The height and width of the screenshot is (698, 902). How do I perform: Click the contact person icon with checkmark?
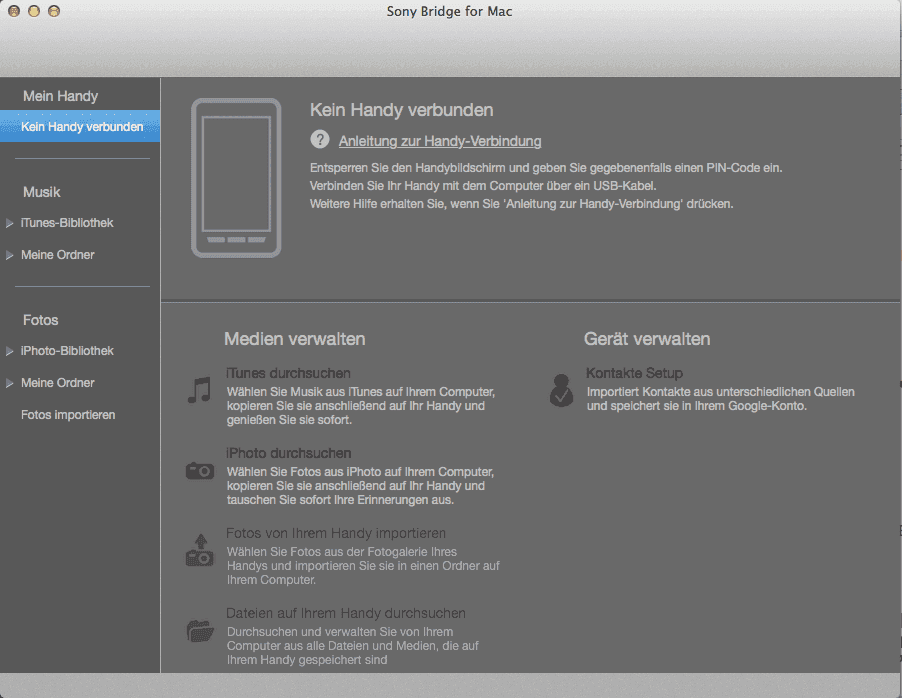tap(561, 390)
